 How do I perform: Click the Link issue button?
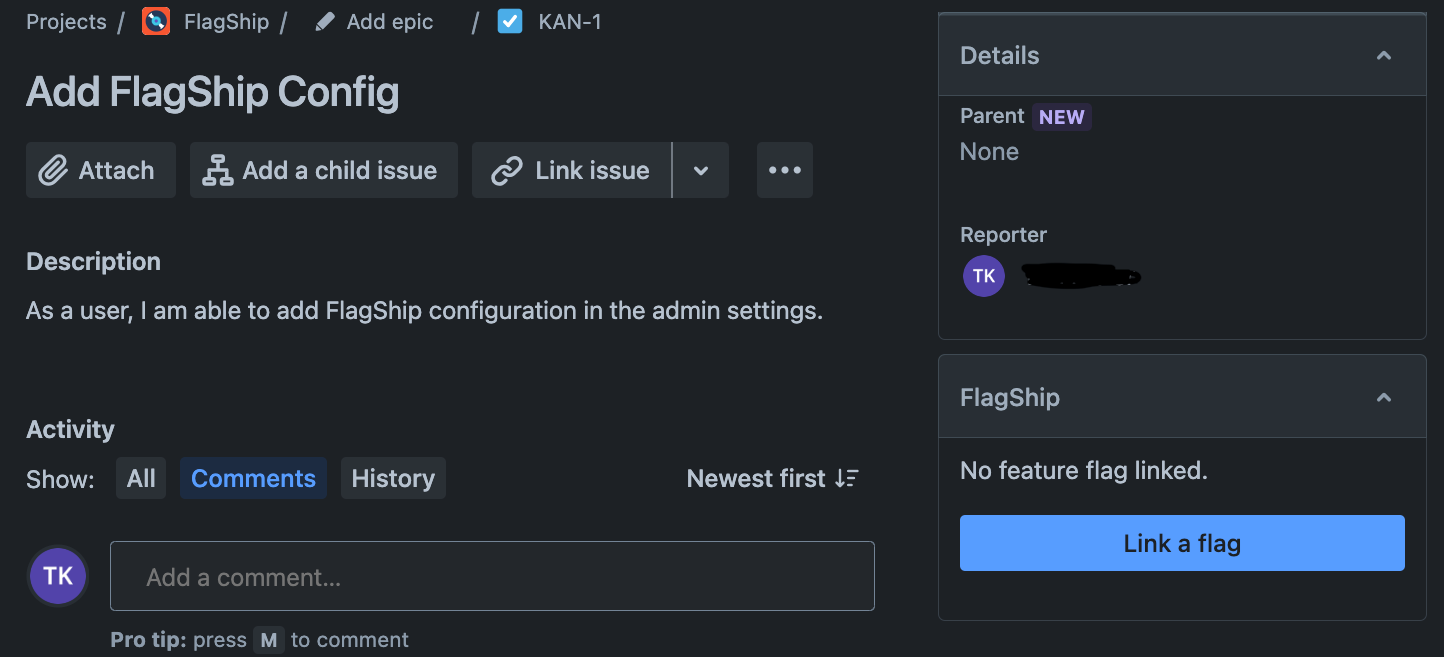(571, 170)
